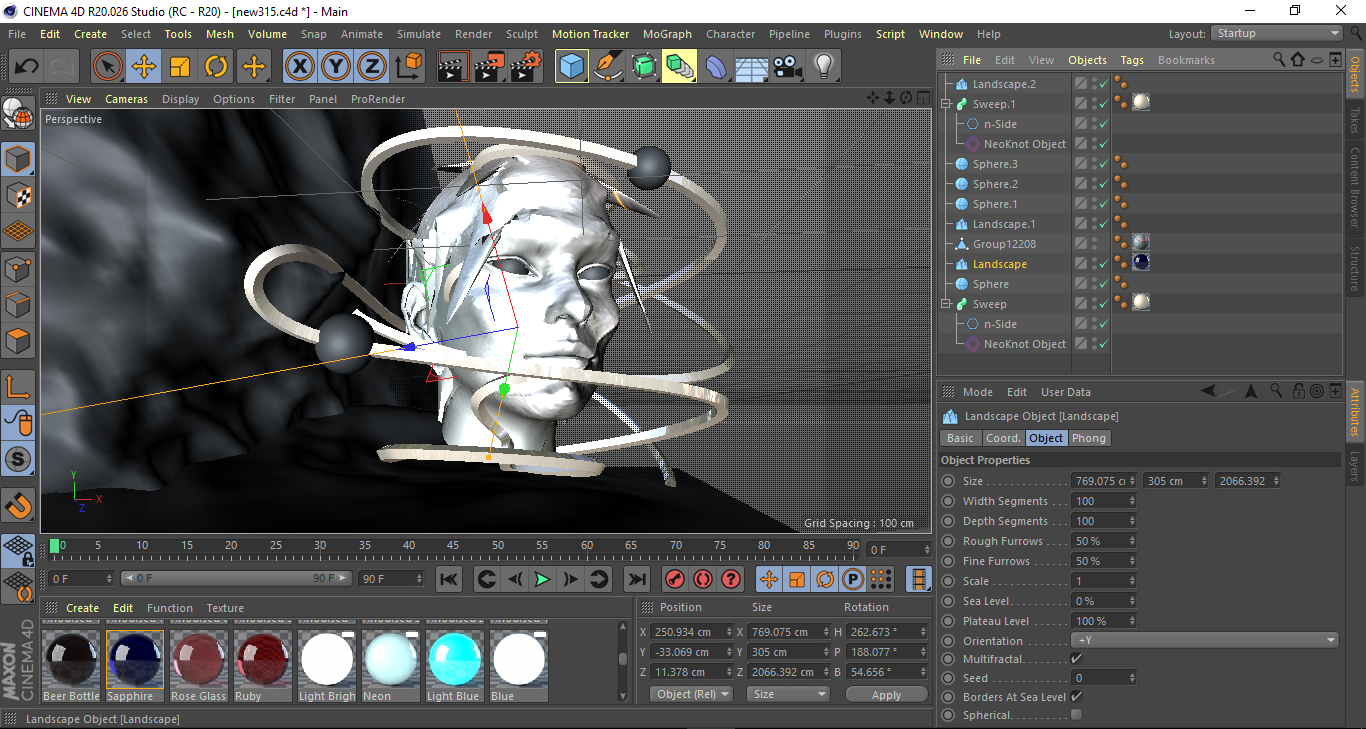Enable the Spherical checkbox
1366x729 pixels.
pyautogui.click(x=1076, y=715)
